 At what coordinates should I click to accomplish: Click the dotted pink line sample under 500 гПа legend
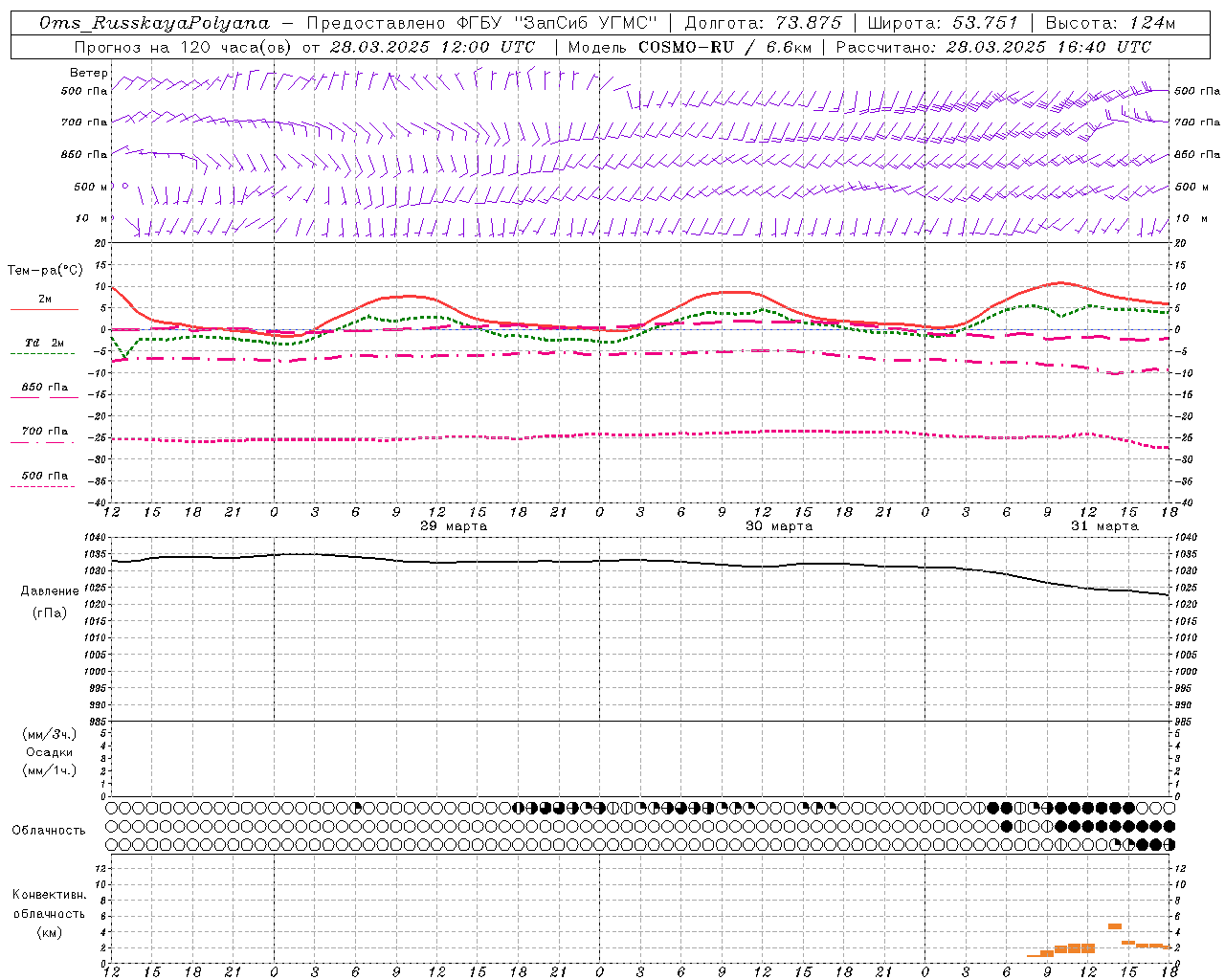pyautogui.click(x=44, y=487)
